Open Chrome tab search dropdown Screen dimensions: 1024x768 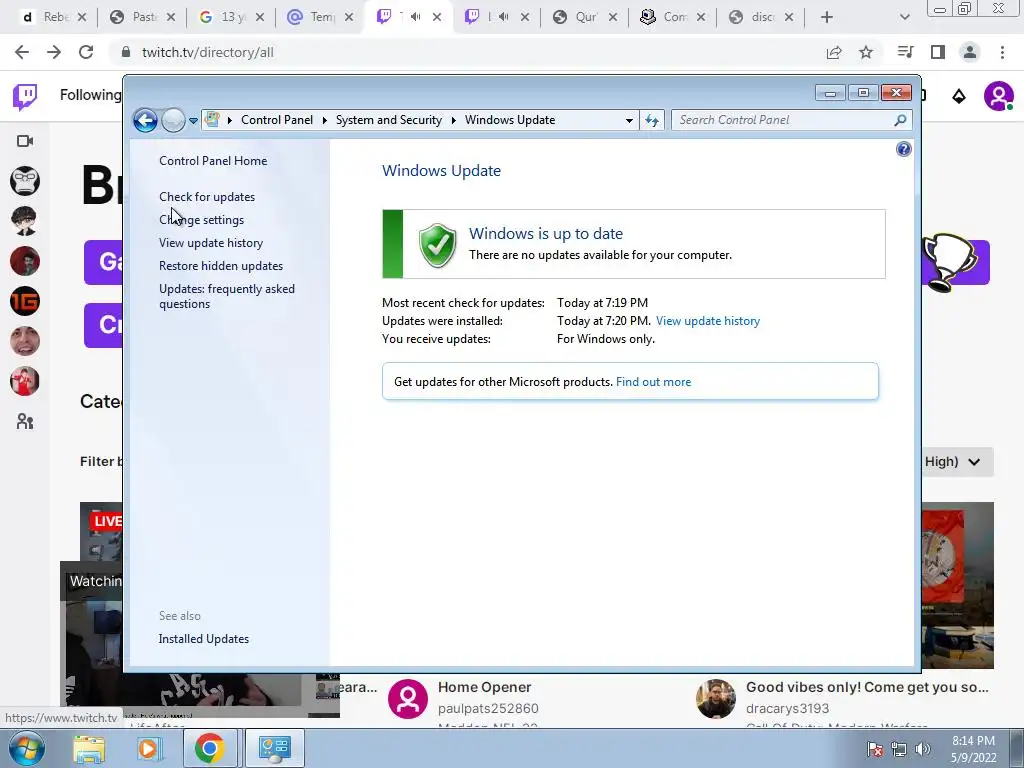(904, 17)
